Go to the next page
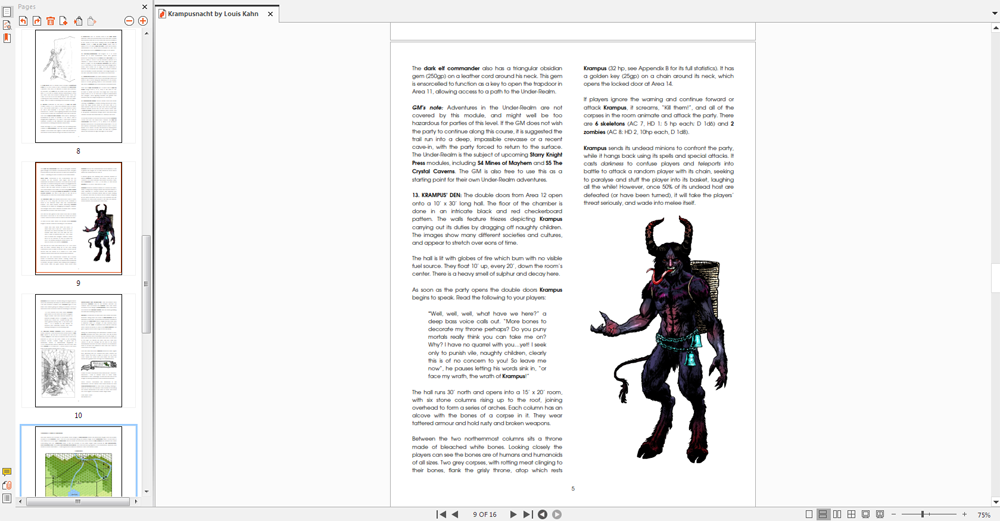1000x521 pixels. (x=513, y=514)
